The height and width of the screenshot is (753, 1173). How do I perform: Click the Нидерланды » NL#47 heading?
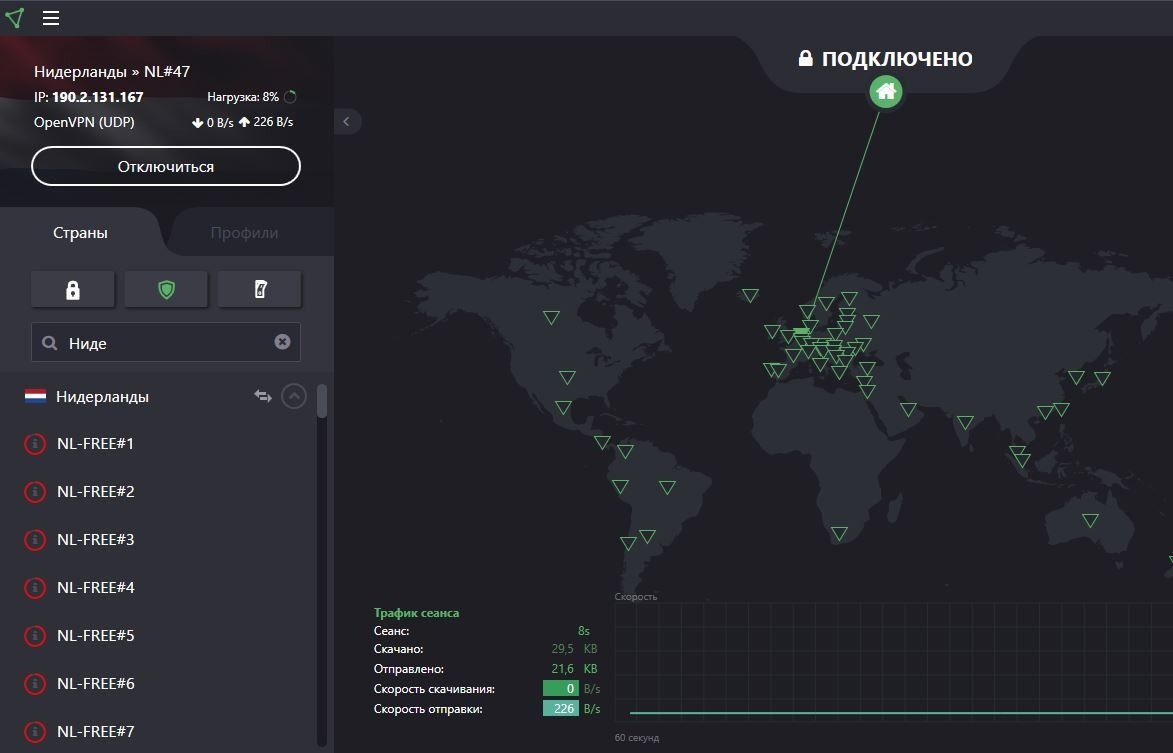pyautogui.click(x=111, y=71)
